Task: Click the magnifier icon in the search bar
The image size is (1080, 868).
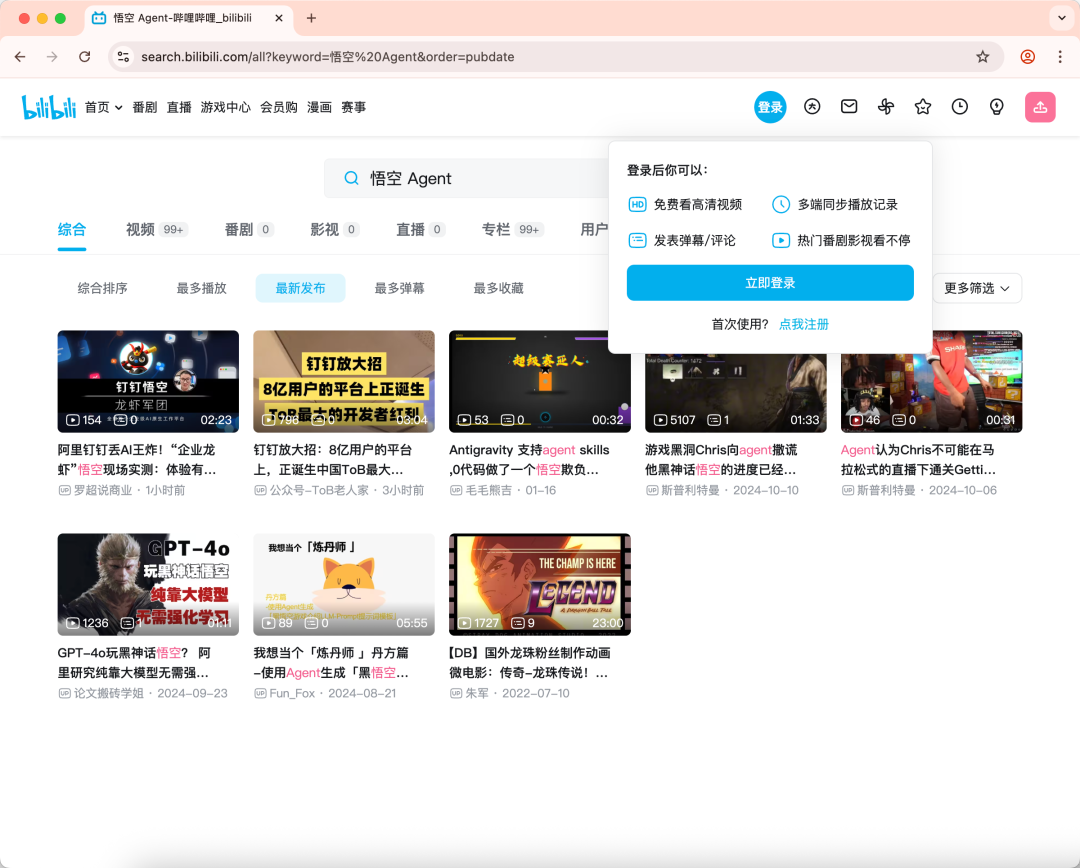Action: 351,177
